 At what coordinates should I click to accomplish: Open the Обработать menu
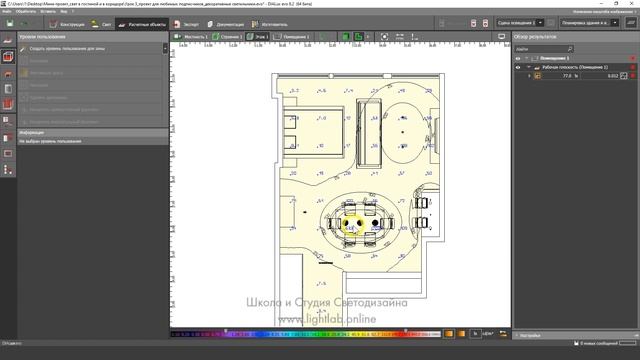coord(26,11)
